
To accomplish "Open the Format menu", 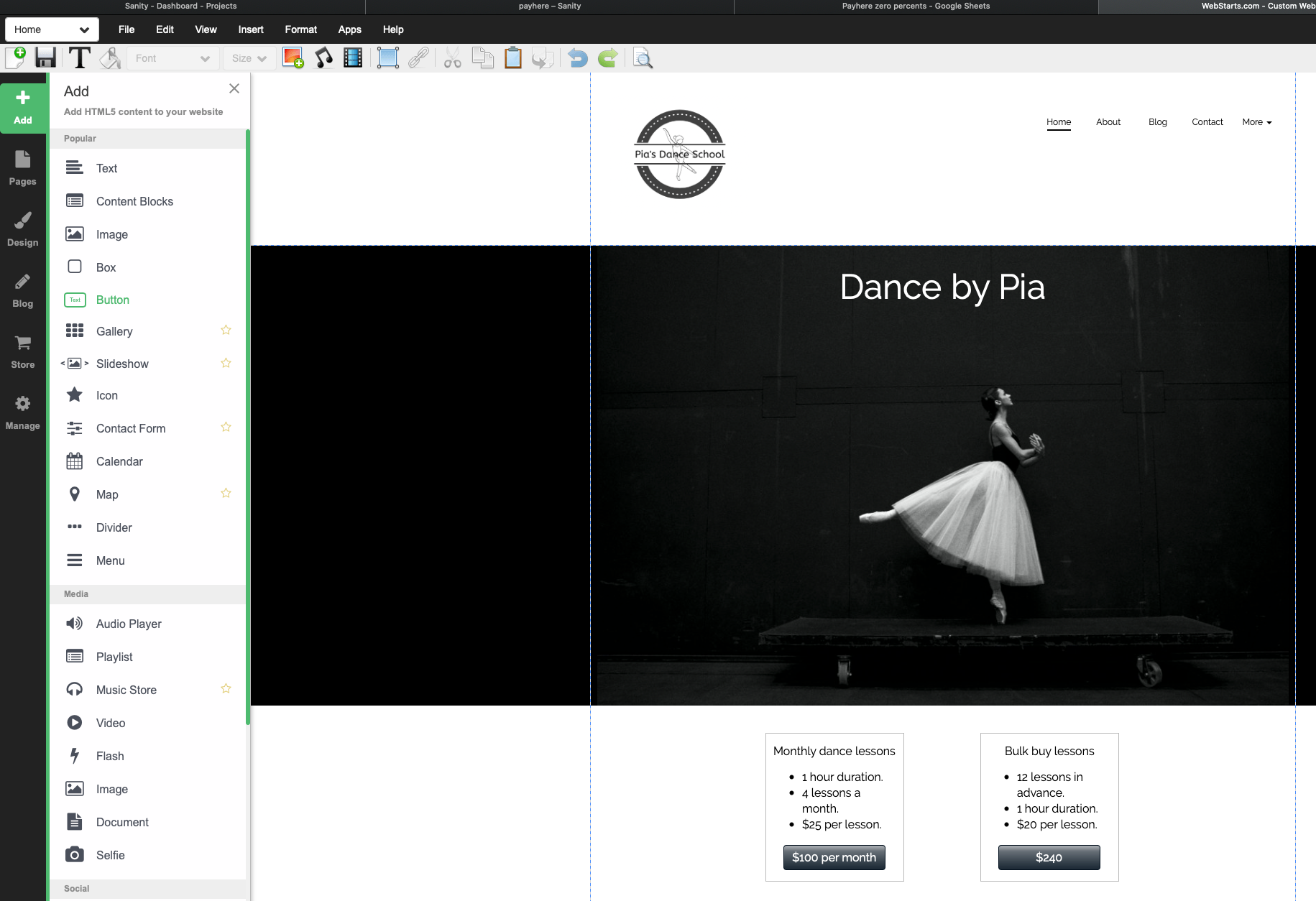I will coord(300,29).
